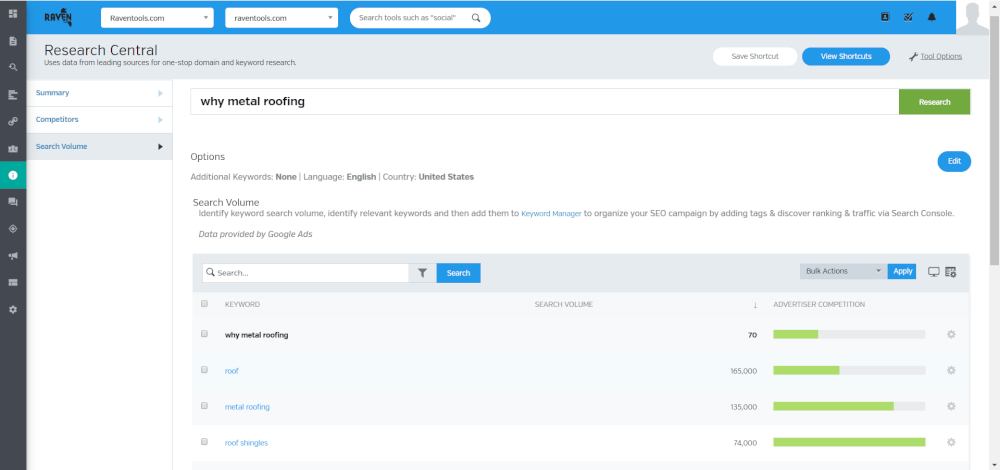Open the sidebar icon just below the chain link
1000x470 pixels.
click(x=13, y=148)
